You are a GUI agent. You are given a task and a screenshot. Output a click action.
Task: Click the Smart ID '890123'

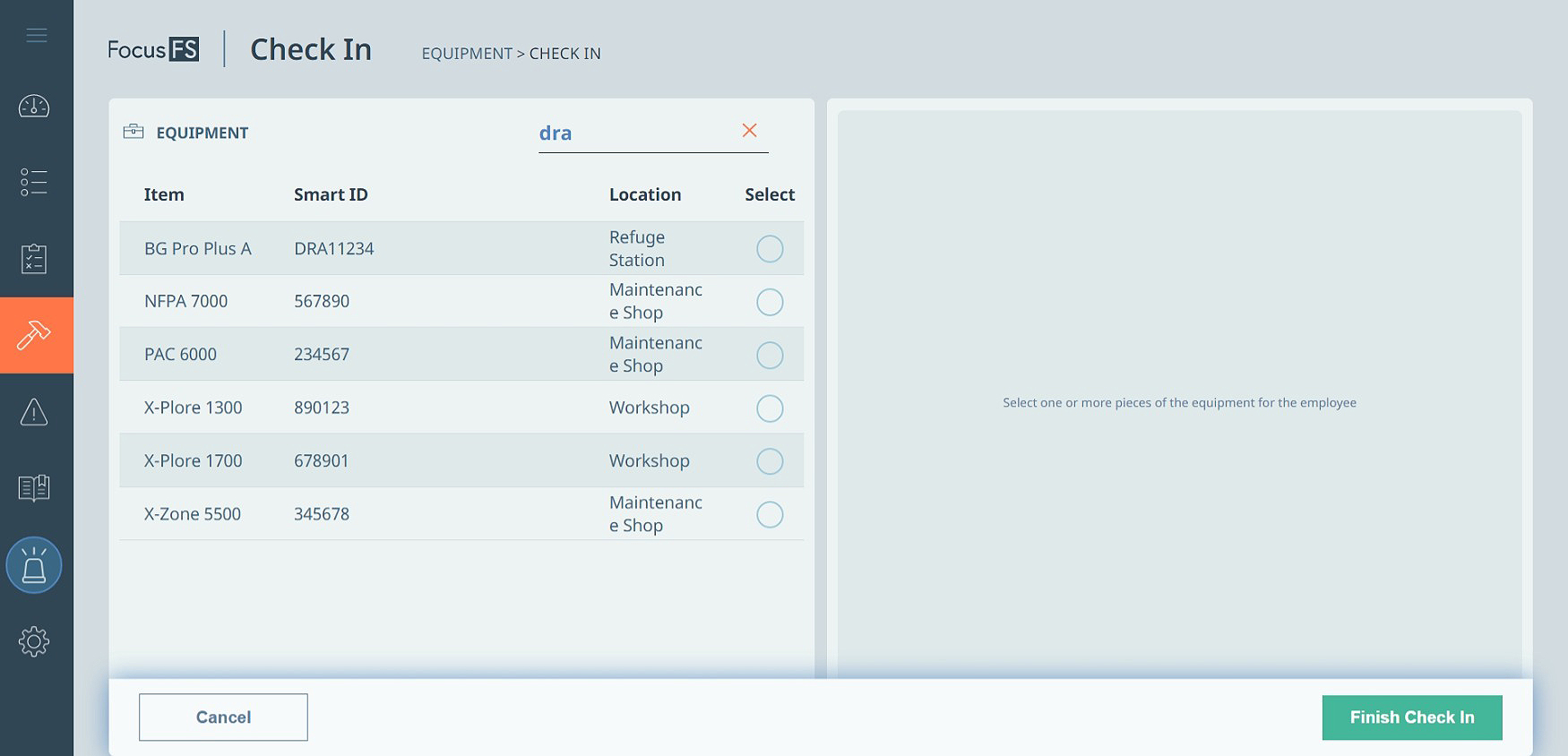click(x=322, y=408)
